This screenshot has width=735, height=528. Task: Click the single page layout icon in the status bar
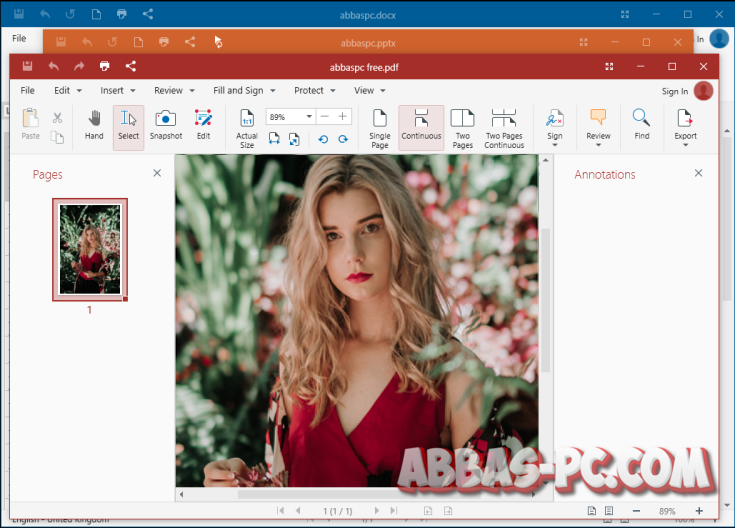tap(592, 511)
